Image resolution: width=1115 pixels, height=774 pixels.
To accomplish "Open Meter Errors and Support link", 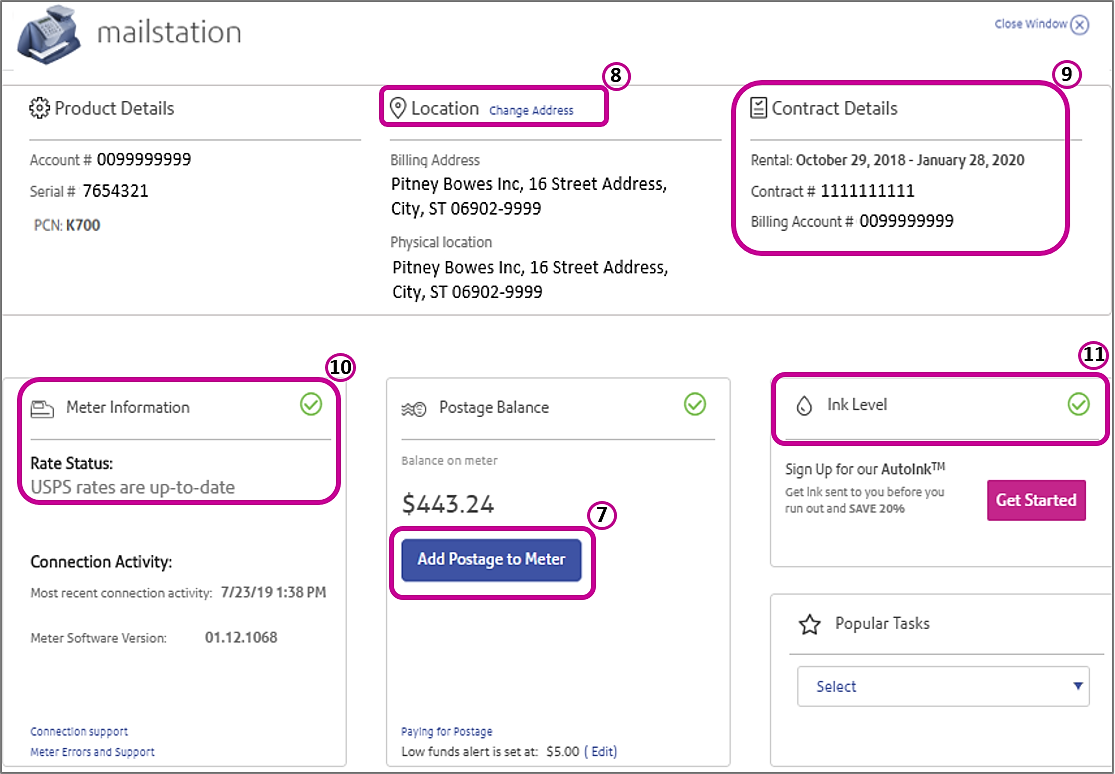I will click(x=92, y=752).
